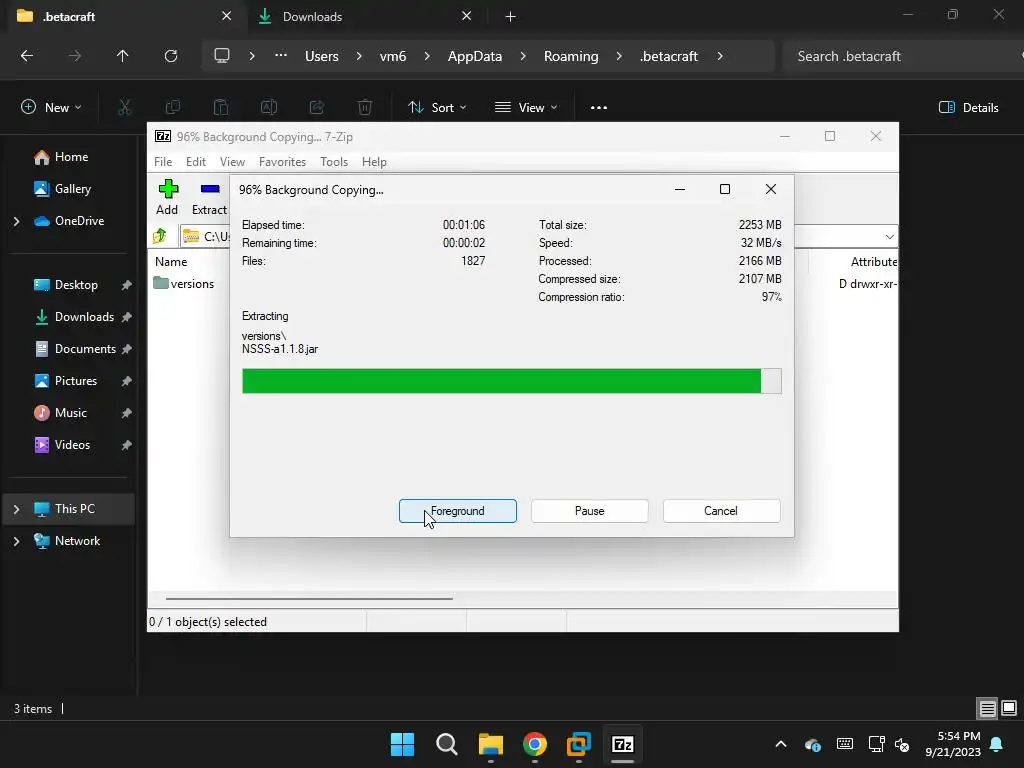Screen dimensions: 1024x768
Task: Open the See more ellipsis menu
Action: 599,108
